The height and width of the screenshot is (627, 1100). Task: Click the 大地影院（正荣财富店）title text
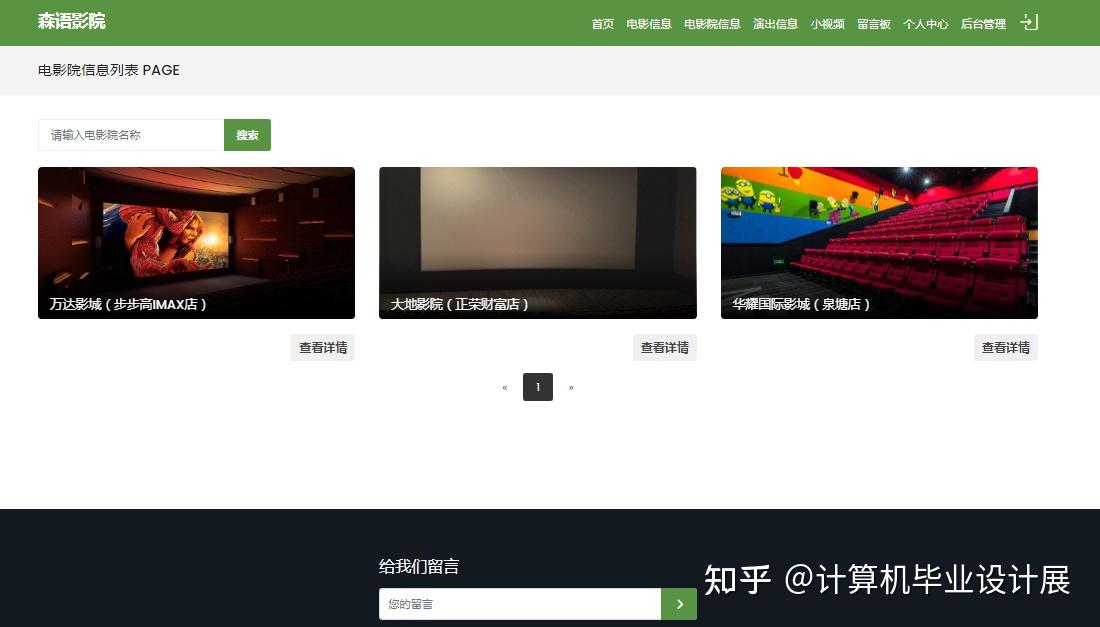pyautogui.click(x=460, y=304)
